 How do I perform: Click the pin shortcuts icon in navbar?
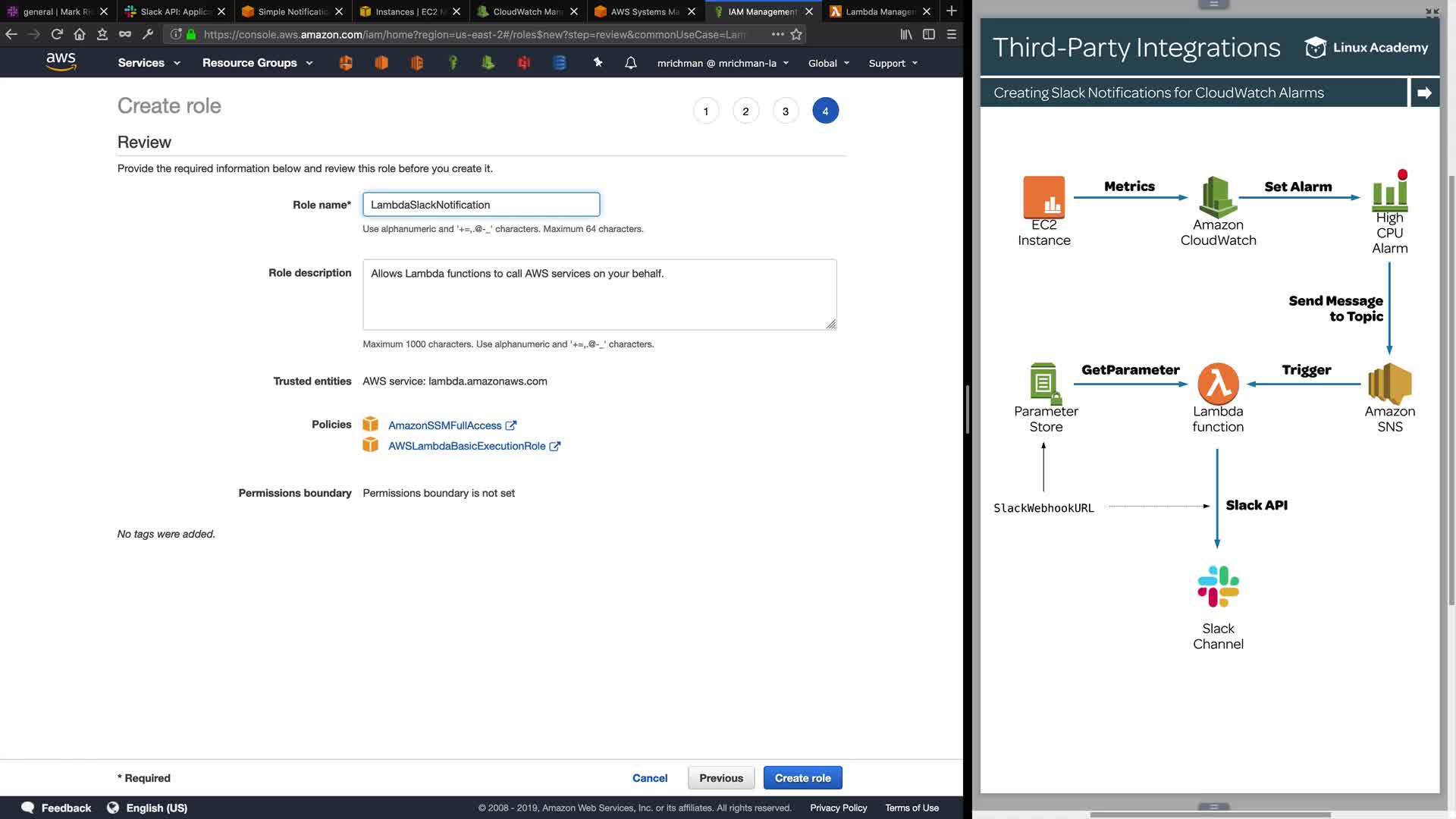(x=598, y=63)
